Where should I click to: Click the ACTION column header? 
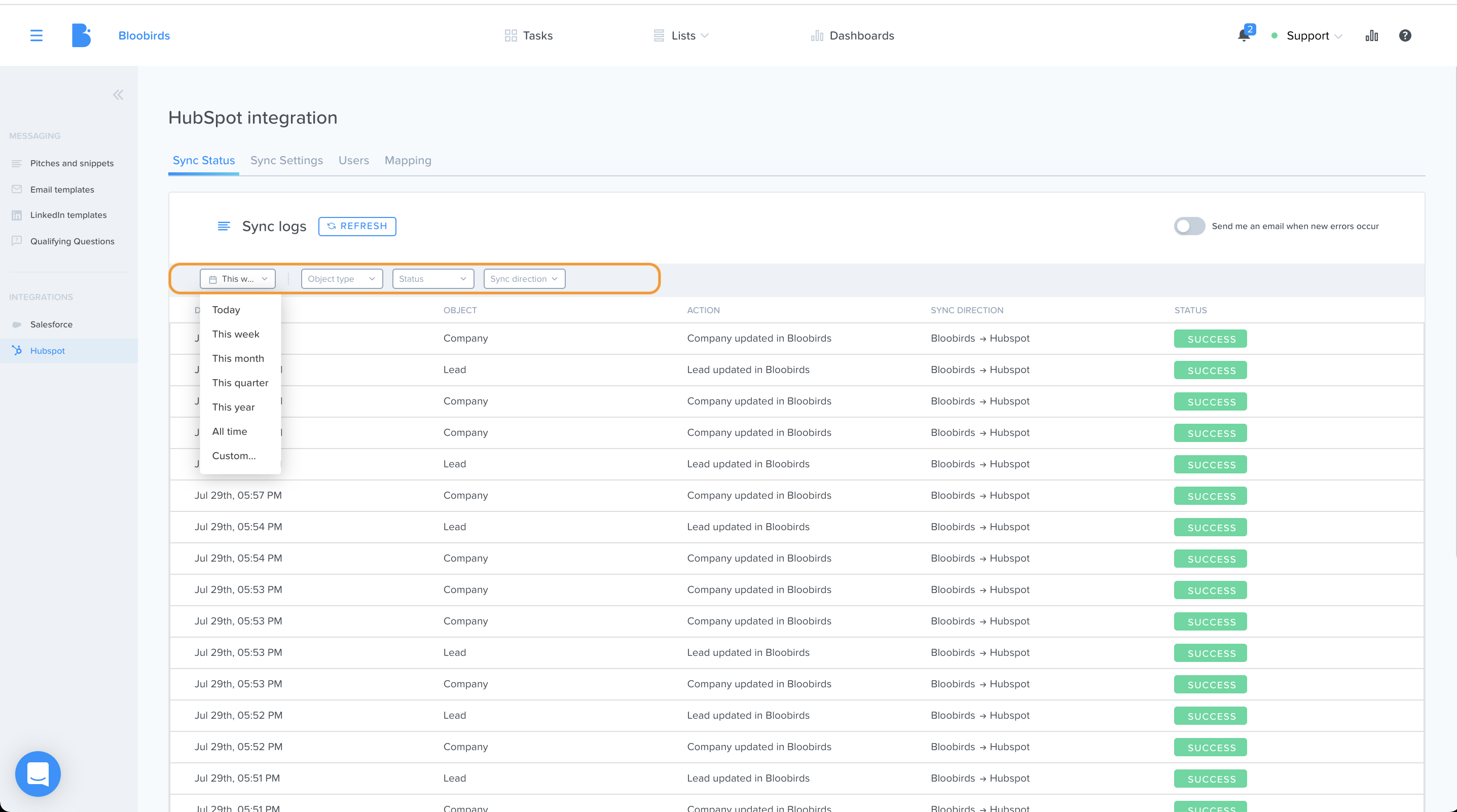[x=703, y=310]
